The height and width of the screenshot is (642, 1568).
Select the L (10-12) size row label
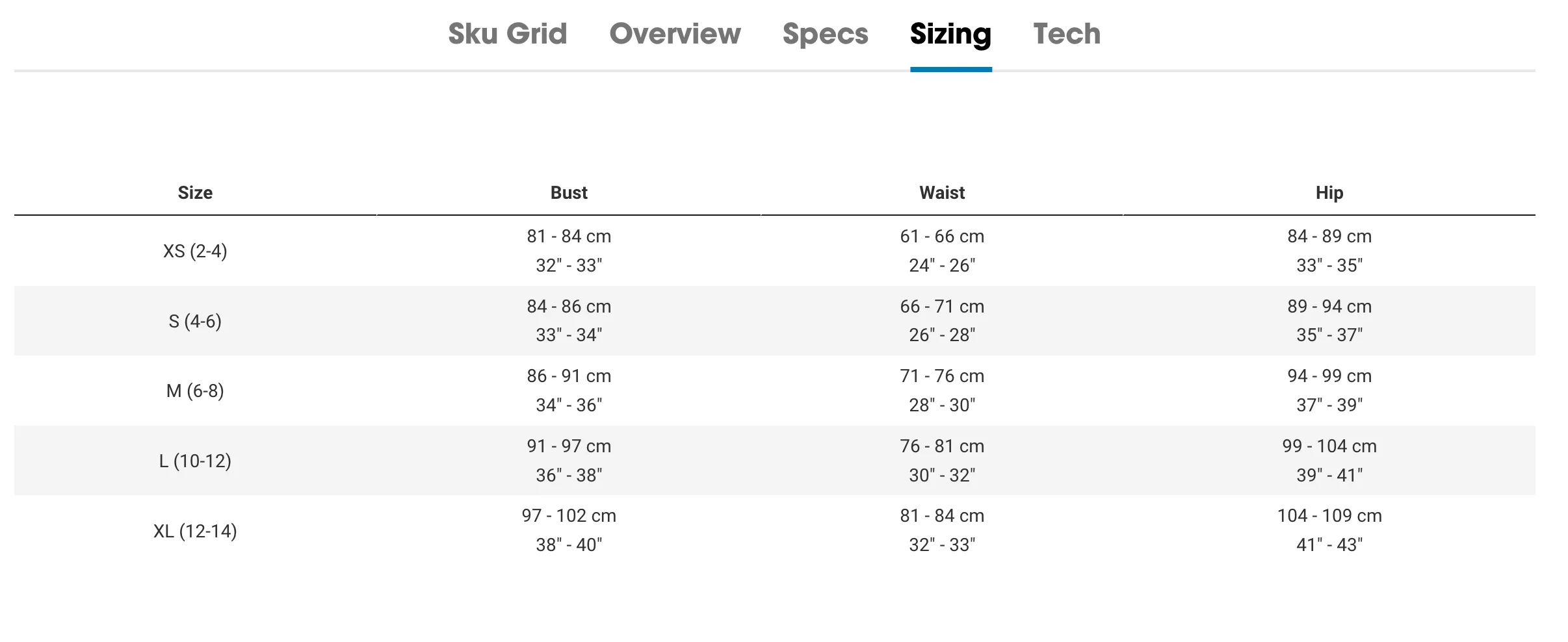click(195, 461)
